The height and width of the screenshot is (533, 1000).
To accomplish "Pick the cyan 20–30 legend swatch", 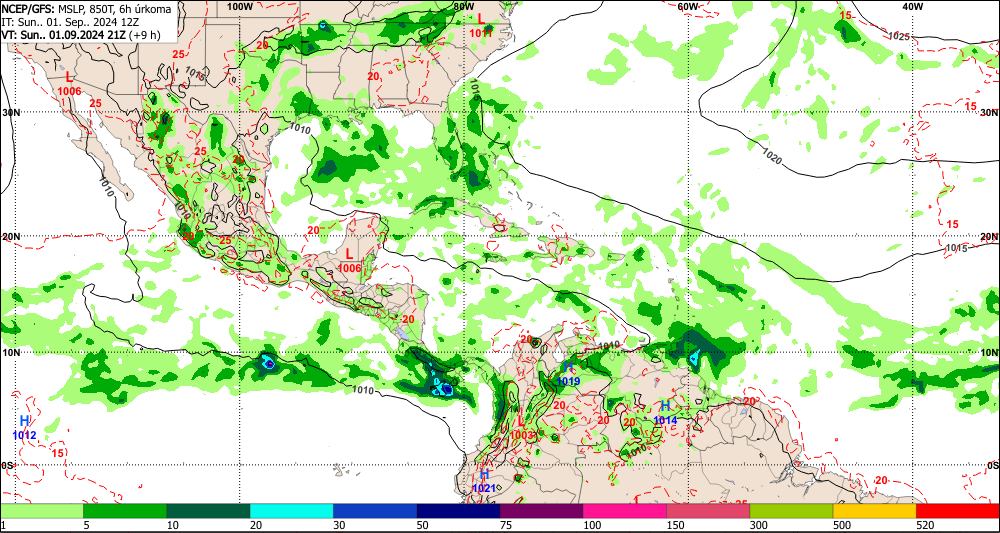I will tap(291, 511).
